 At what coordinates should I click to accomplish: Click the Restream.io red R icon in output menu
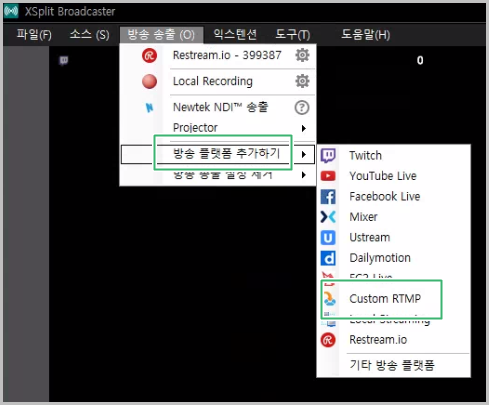pyautogui.click(x=149, y=55)
